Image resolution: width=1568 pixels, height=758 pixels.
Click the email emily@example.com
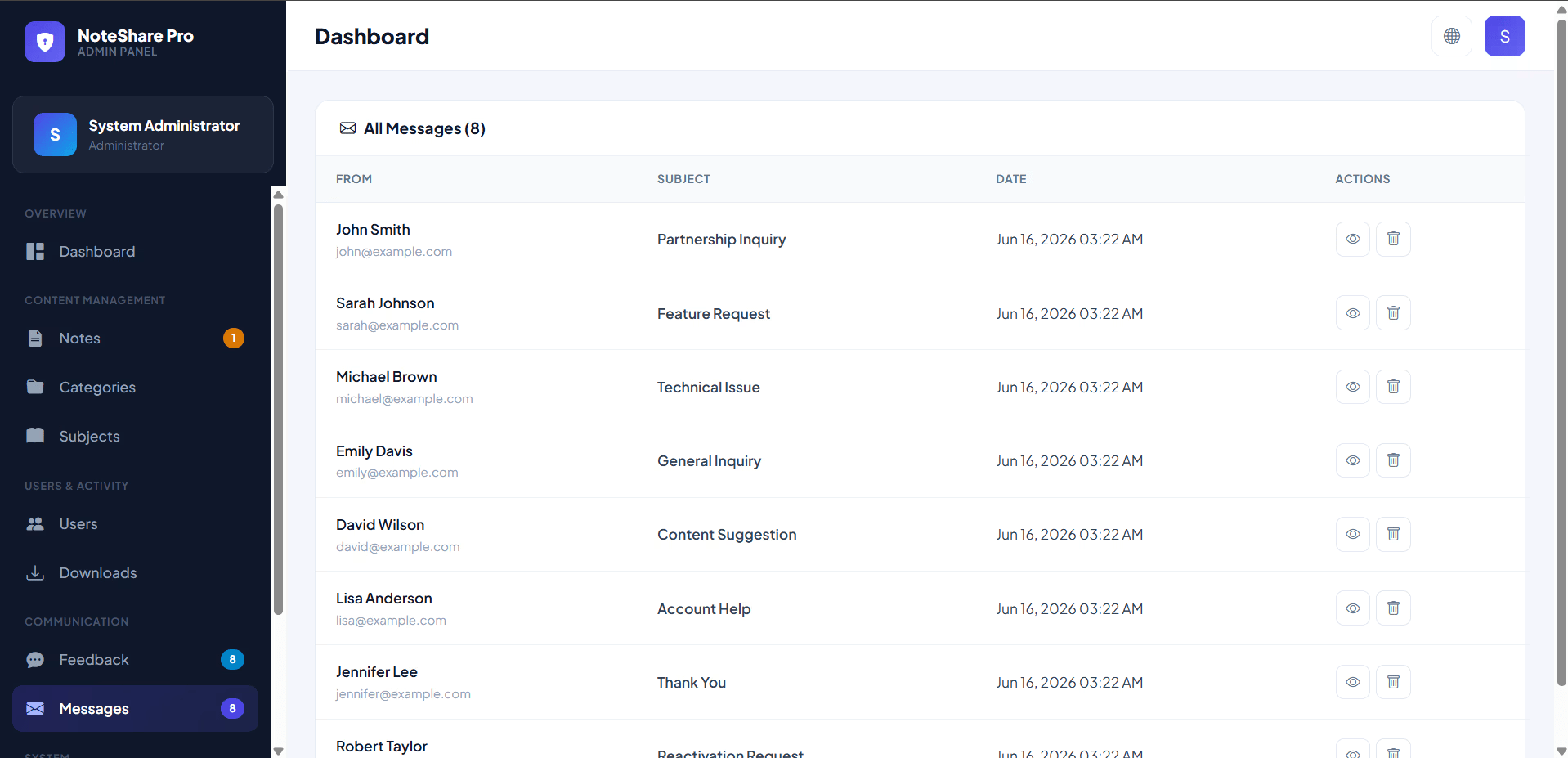(x=397, y=473)
